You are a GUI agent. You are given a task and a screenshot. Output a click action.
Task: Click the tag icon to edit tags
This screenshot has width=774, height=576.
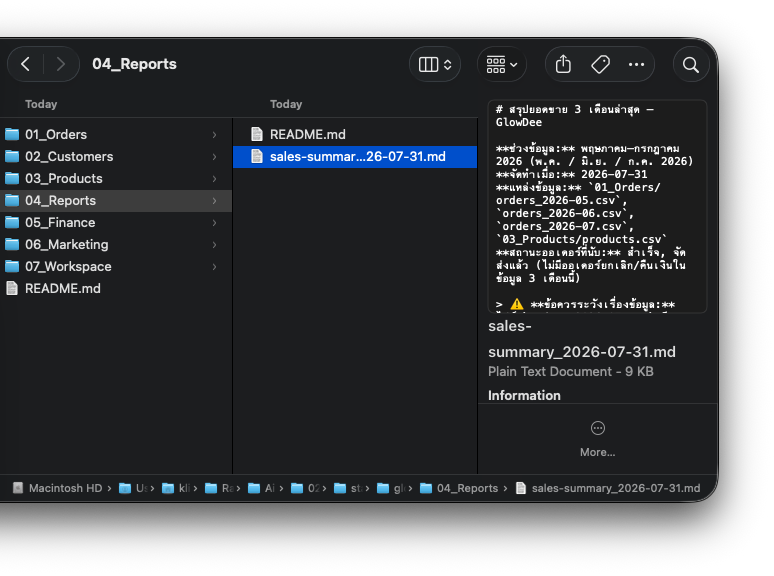point(600,64)
